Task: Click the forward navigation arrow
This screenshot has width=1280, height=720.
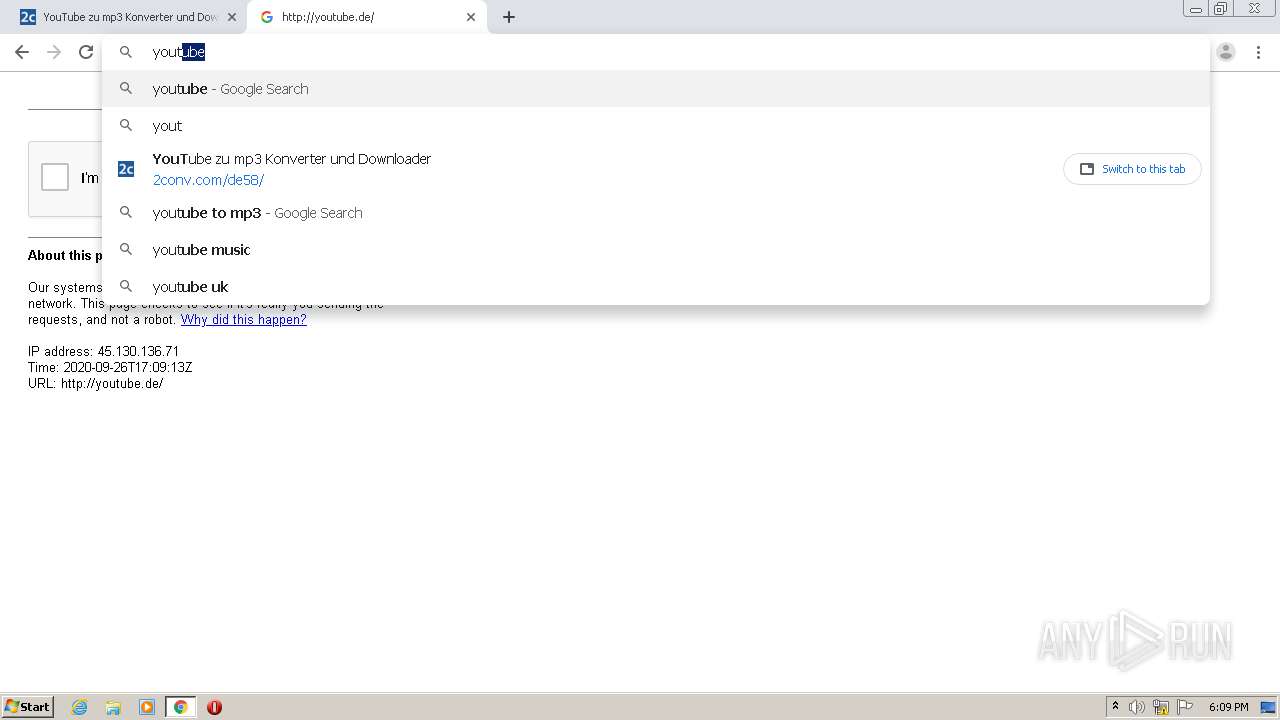Action: point(54,52)
